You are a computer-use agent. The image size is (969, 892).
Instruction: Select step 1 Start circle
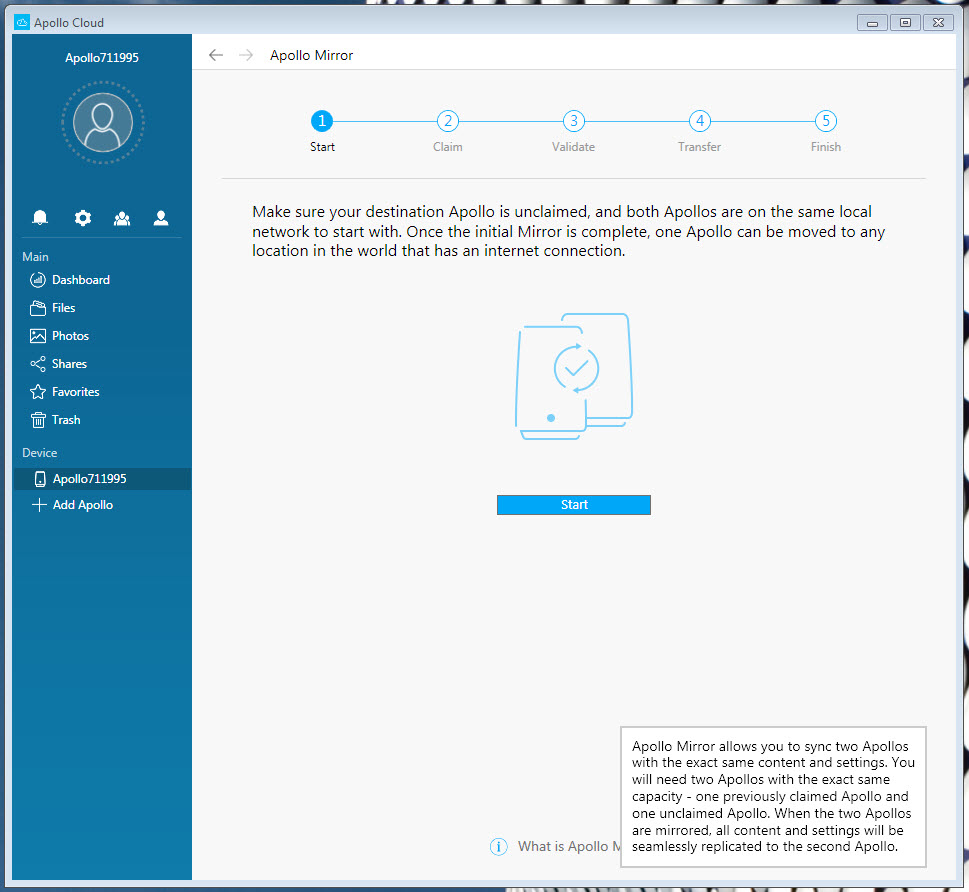coord(321,121)
